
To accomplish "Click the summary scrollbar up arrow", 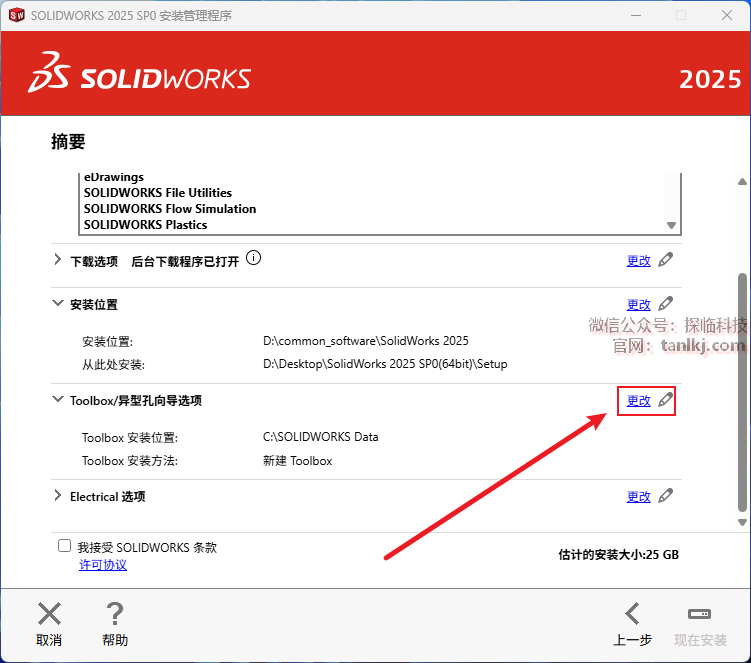I will point(742,182).
